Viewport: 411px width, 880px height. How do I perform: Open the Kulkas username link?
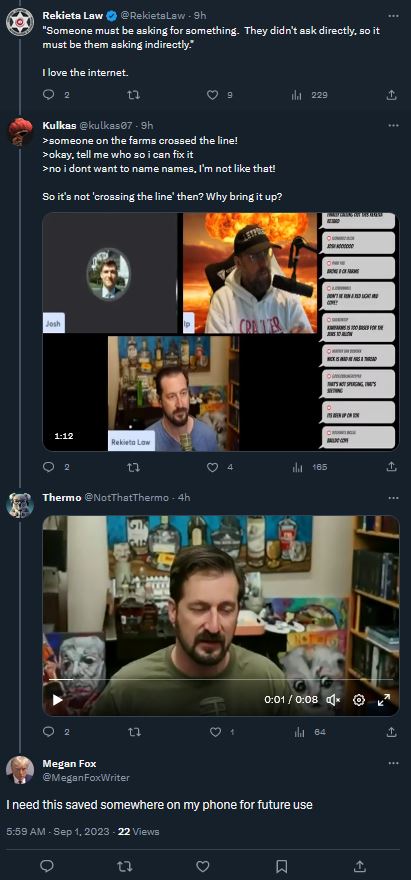pyautogui.click(x=60, y=125)
